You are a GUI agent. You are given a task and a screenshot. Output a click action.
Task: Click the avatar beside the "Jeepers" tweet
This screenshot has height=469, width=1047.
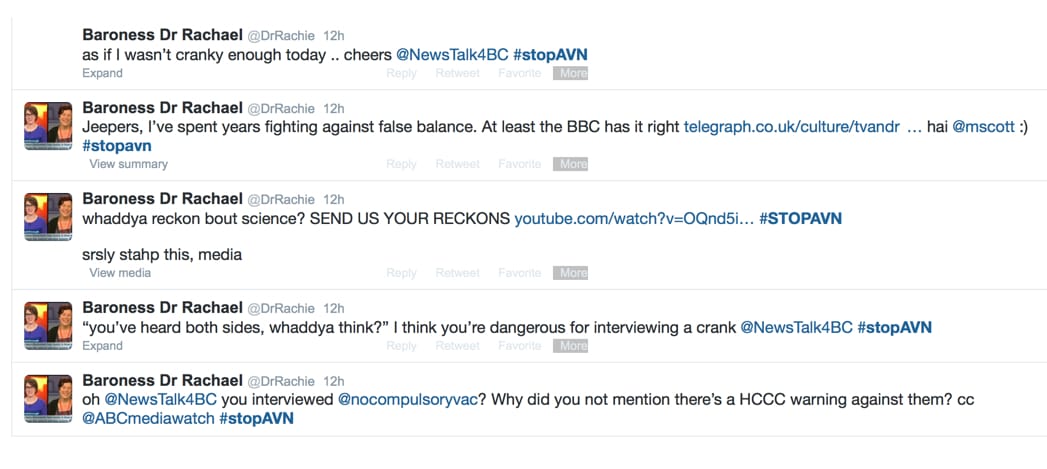[48, 126]
